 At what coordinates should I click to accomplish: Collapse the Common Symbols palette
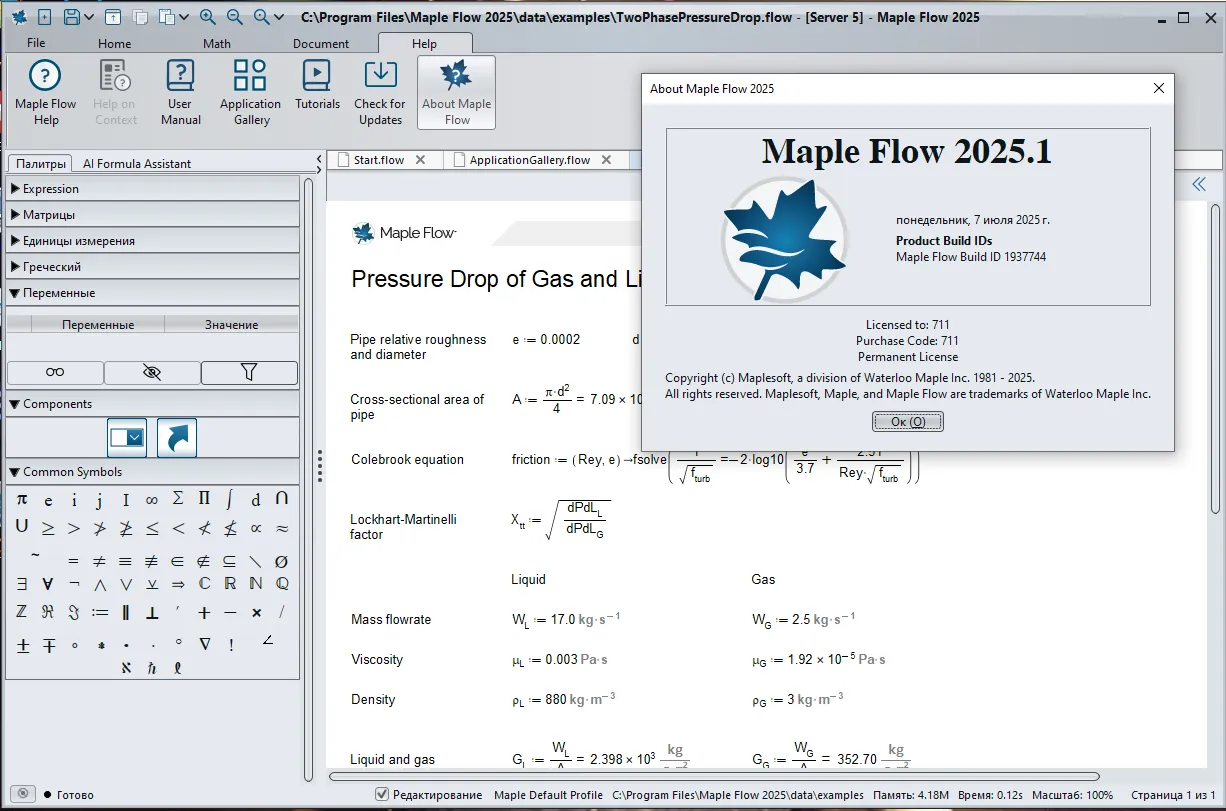point(152,471)
